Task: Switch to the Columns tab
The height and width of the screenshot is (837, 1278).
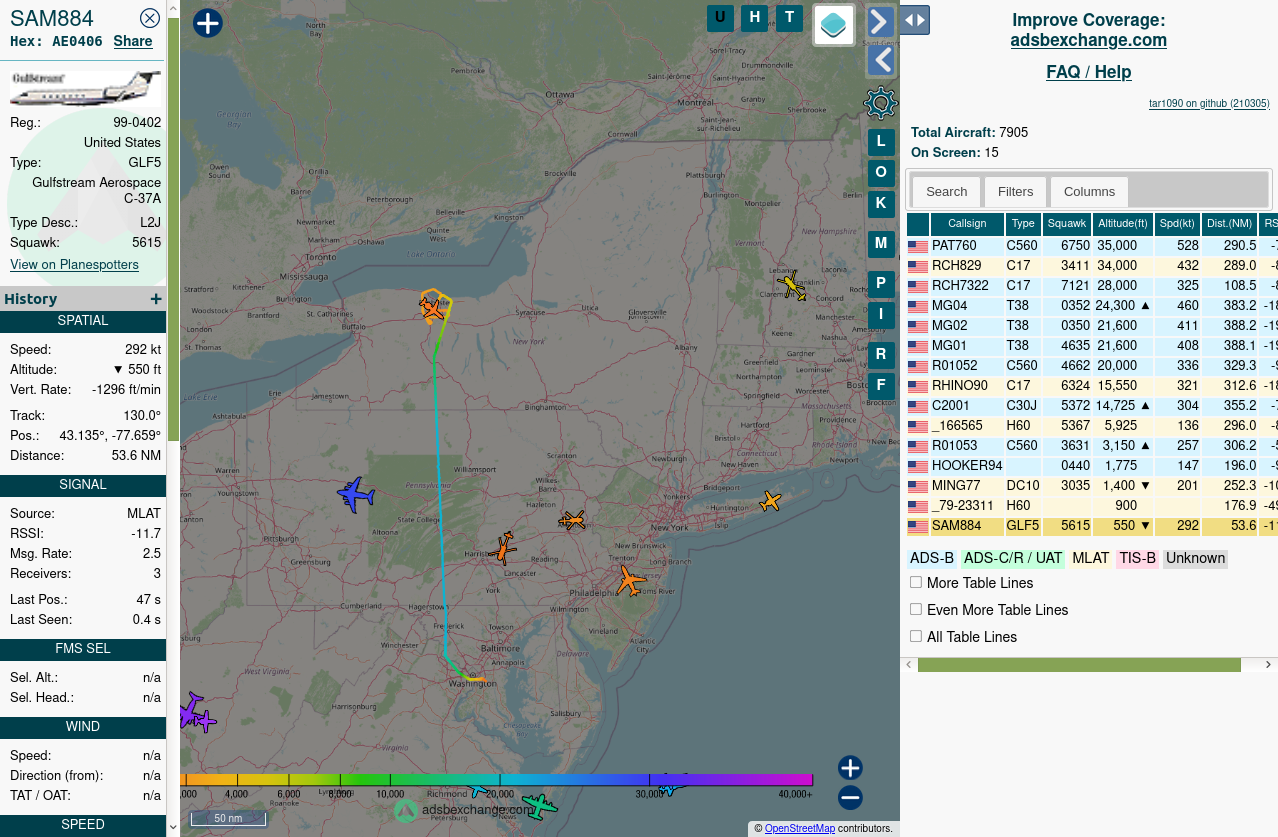Action: [x=1089, y=192]
